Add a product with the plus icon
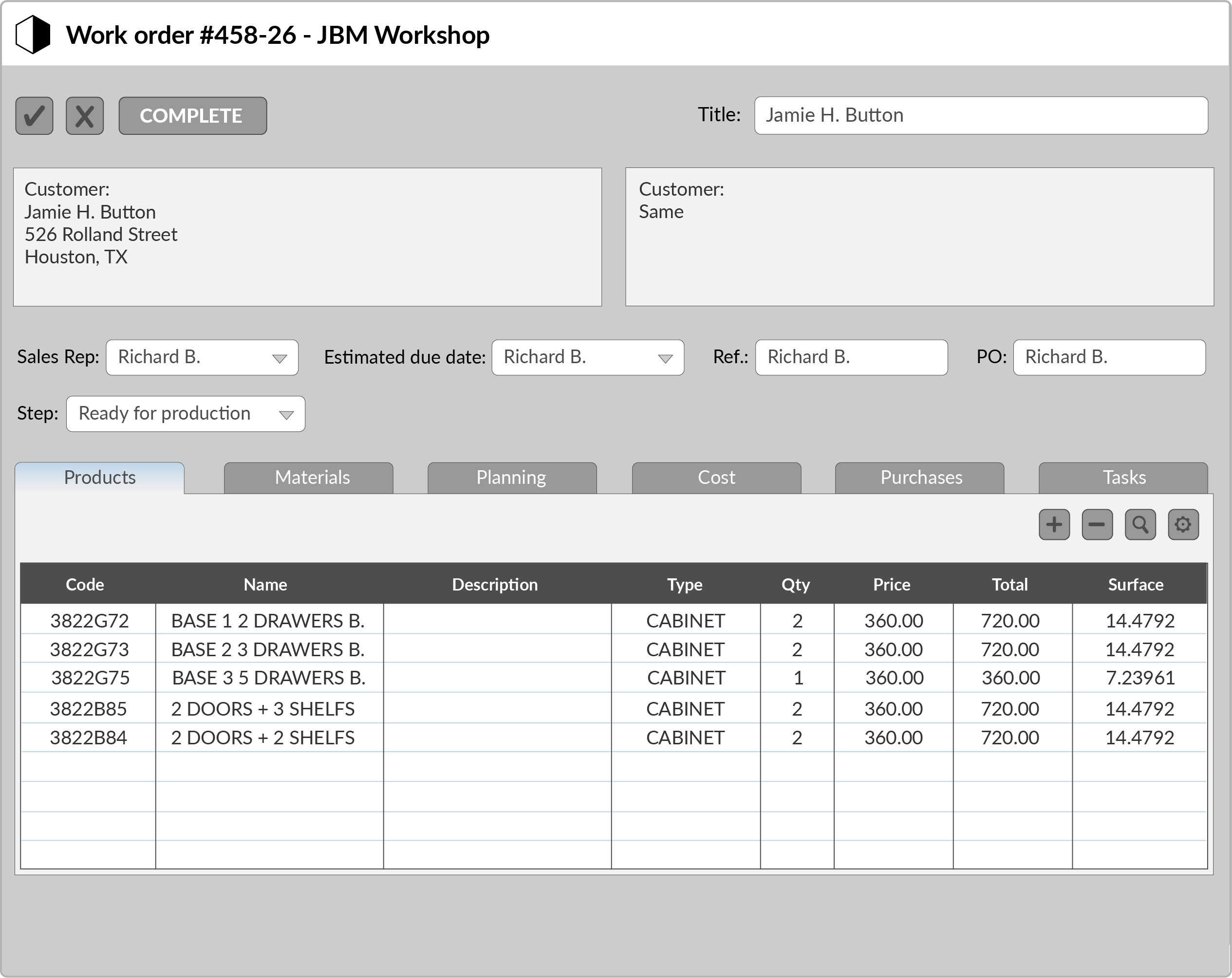Viewport: 1232px width, 978px height. click(1054, 524)
